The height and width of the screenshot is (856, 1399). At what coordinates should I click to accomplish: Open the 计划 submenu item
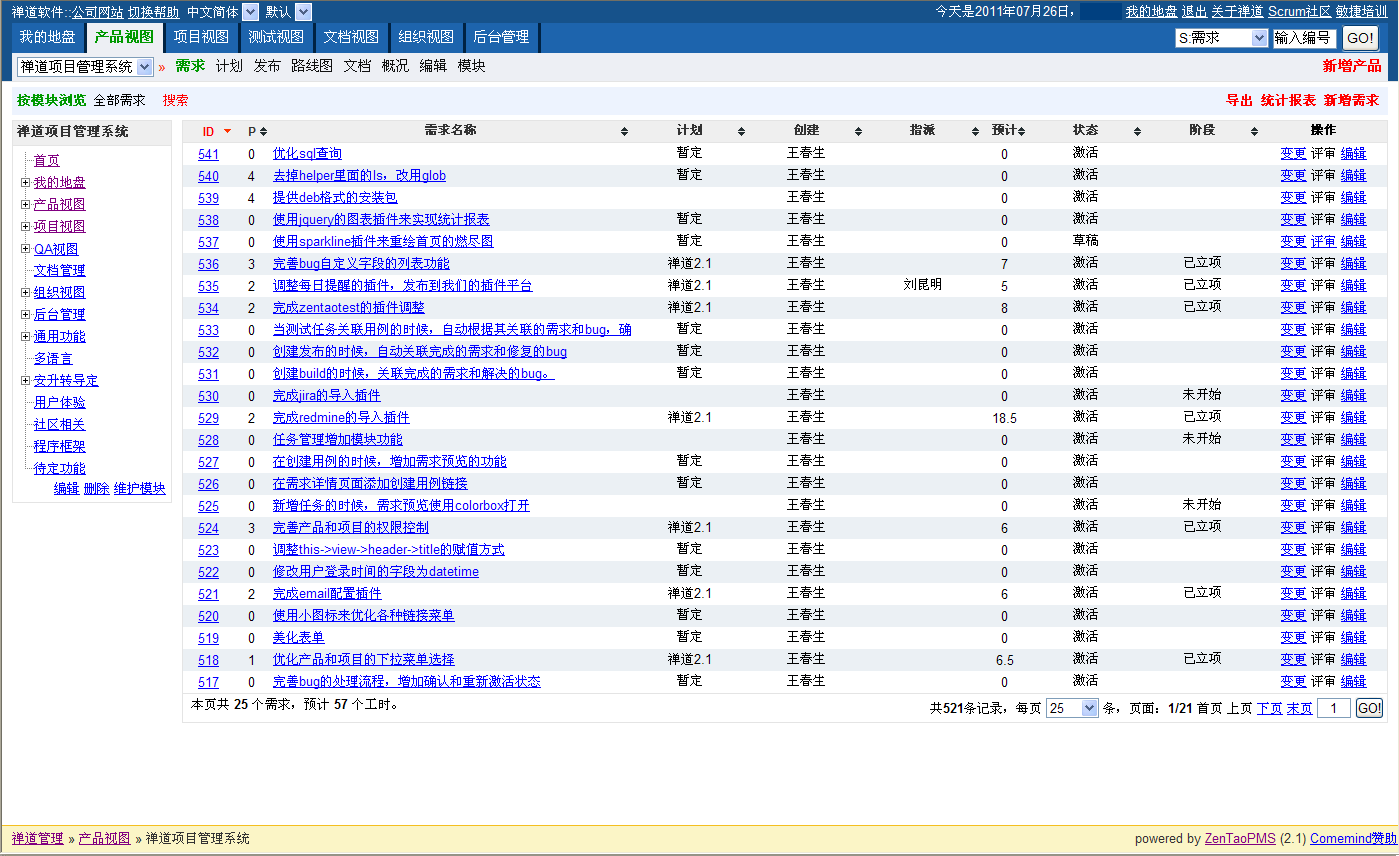point(229,66)
